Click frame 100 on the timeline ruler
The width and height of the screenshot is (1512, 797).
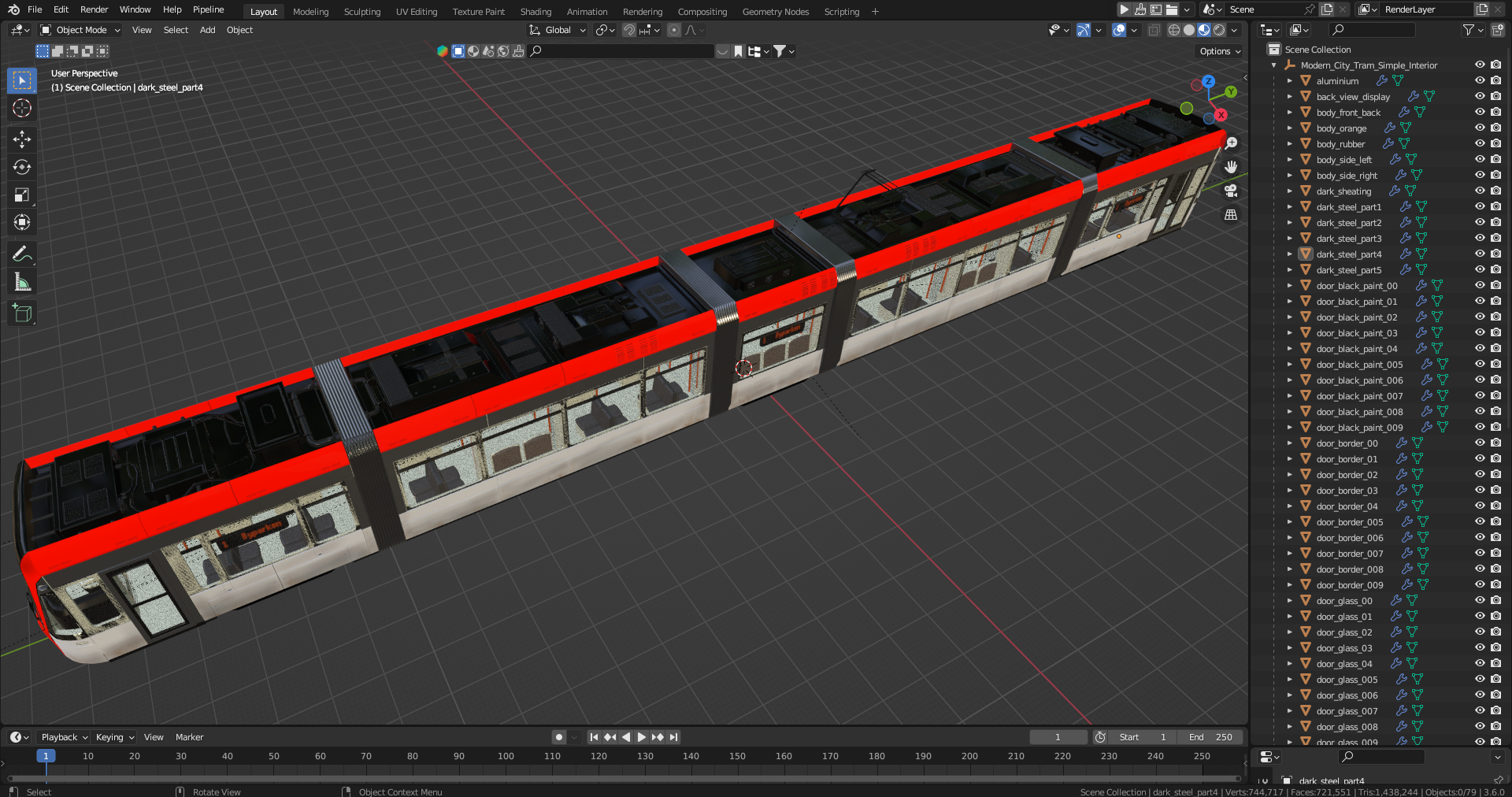[x=506, y=756]
